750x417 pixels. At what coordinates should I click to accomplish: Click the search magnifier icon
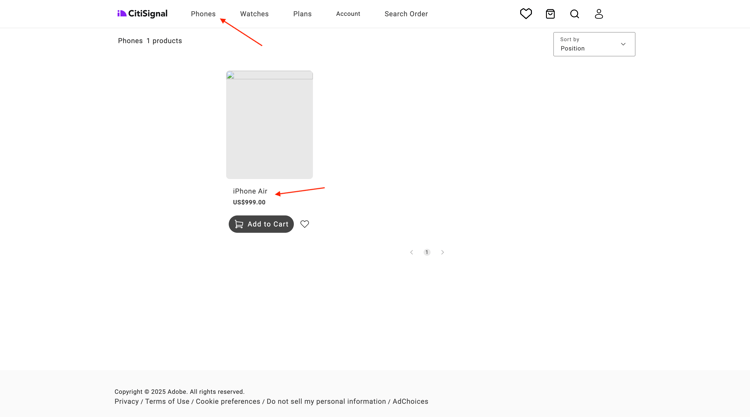pos(574,14)
